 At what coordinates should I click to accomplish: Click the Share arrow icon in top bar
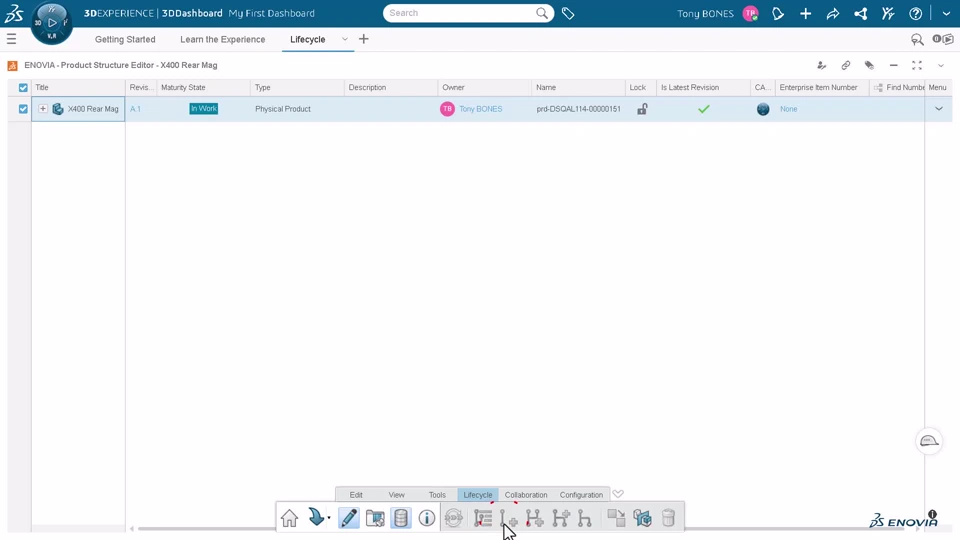point(833,13)
